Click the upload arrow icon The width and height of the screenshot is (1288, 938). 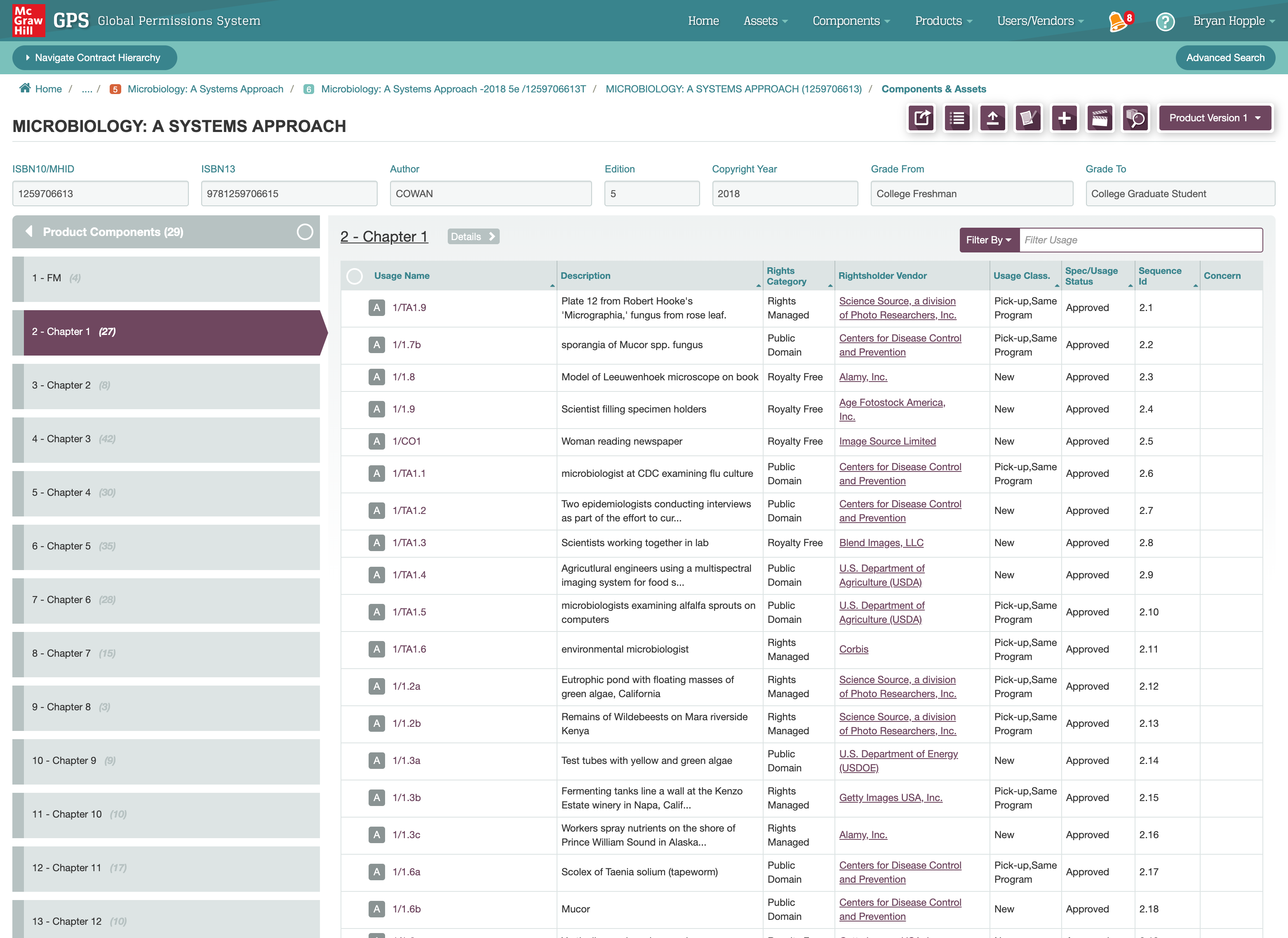(x=993, y=118)
